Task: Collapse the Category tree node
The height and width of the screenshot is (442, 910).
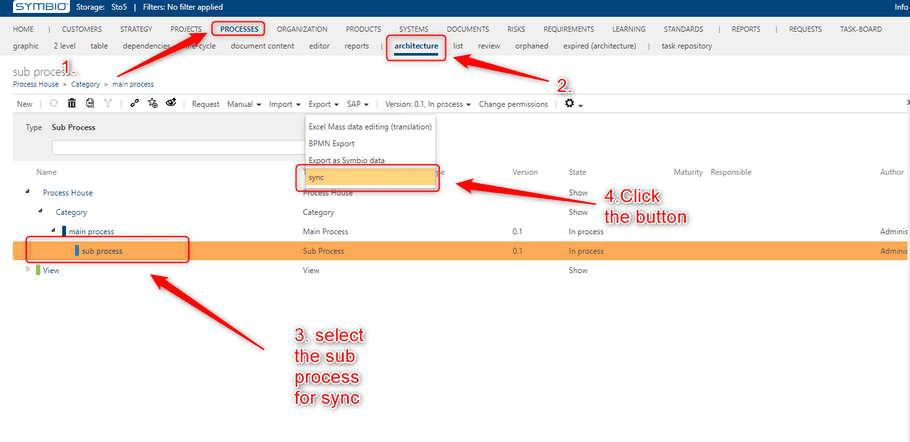Action: (40, 211)
